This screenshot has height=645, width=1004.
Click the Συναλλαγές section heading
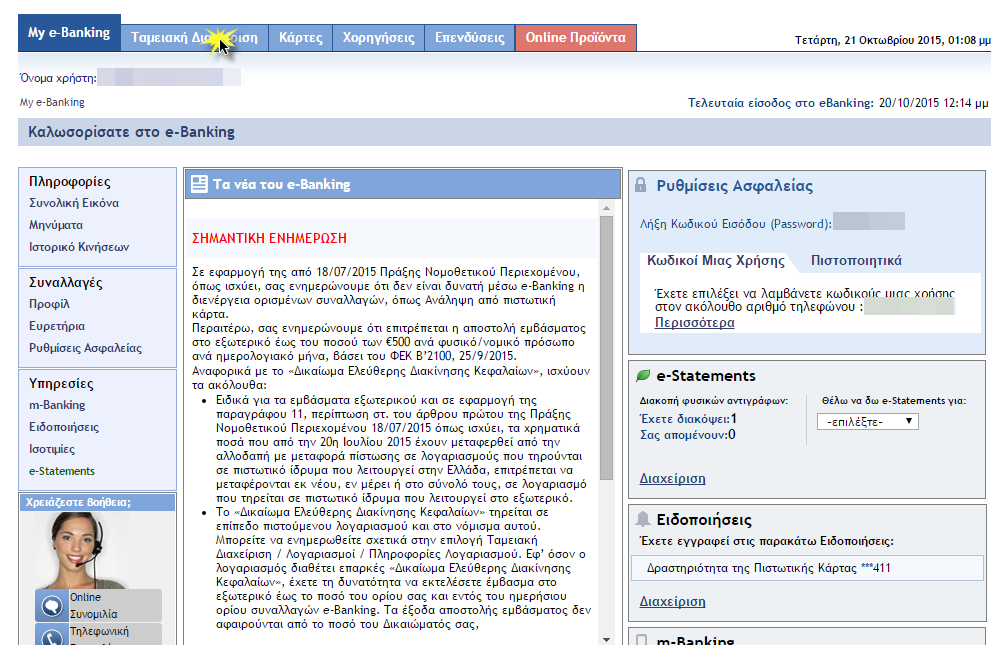click(65, 282)
